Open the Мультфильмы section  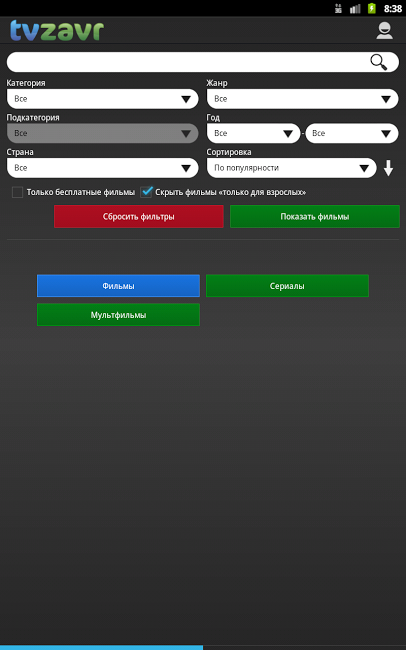click(118, 315)
